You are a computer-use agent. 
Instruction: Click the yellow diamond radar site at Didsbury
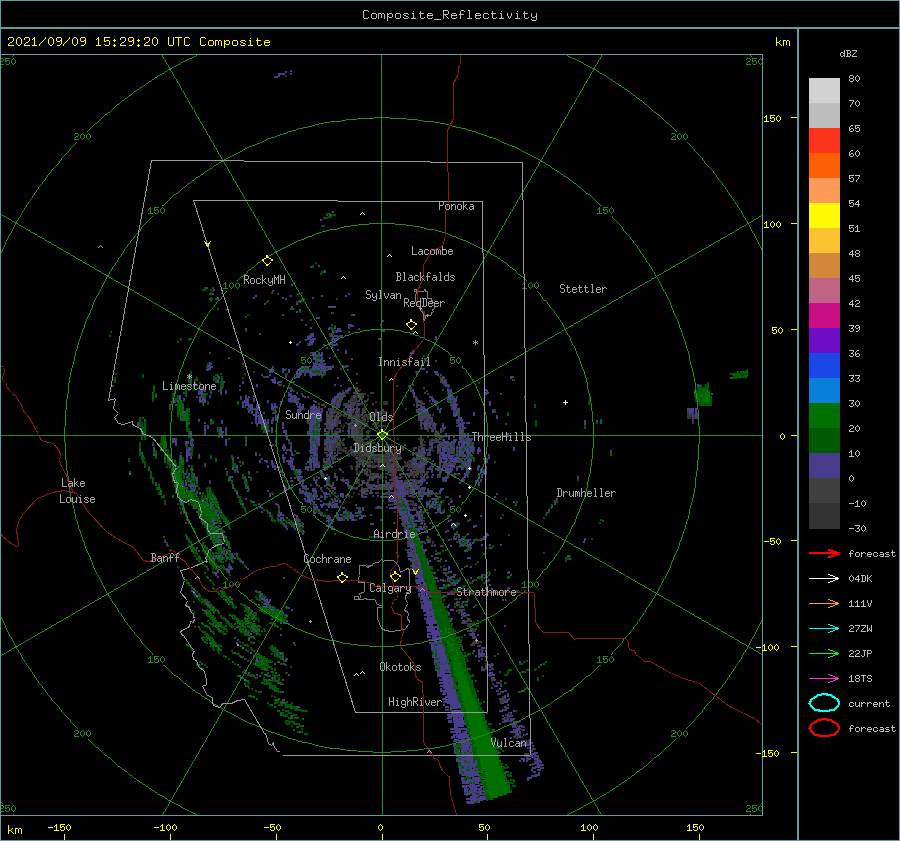pyautogui.click(x=382, y=435)
